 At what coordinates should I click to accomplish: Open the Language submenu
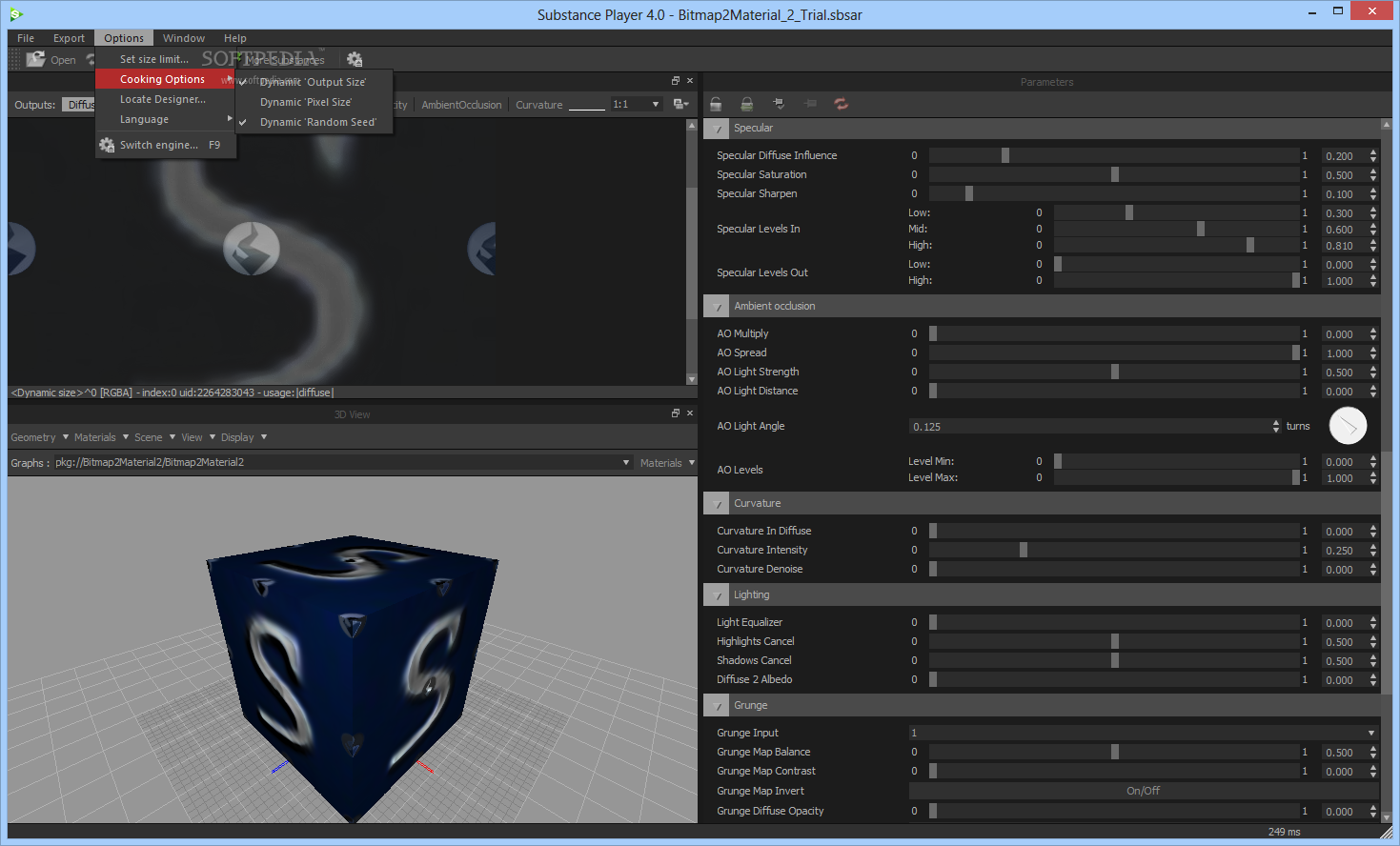pyautogui.click(x=165, y=119)
